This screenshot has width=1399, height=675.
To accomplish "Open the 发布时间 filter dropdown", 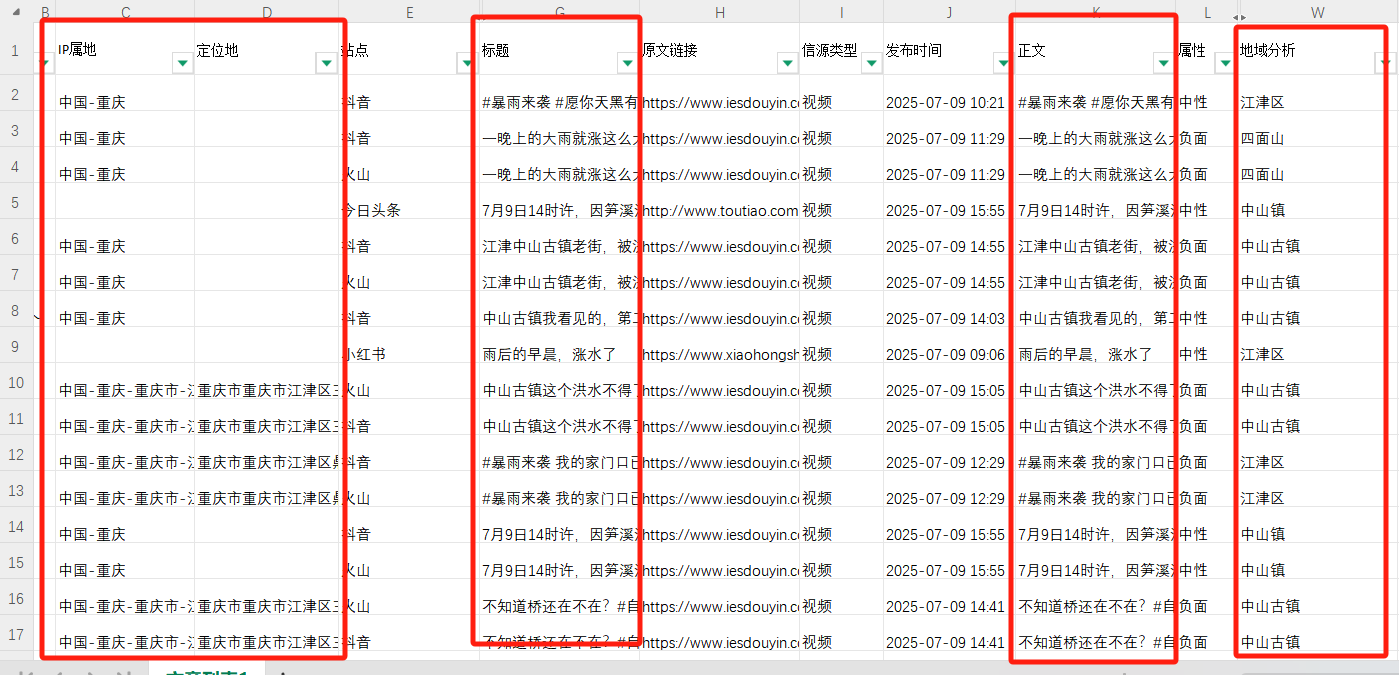I will coord(1002,63).
